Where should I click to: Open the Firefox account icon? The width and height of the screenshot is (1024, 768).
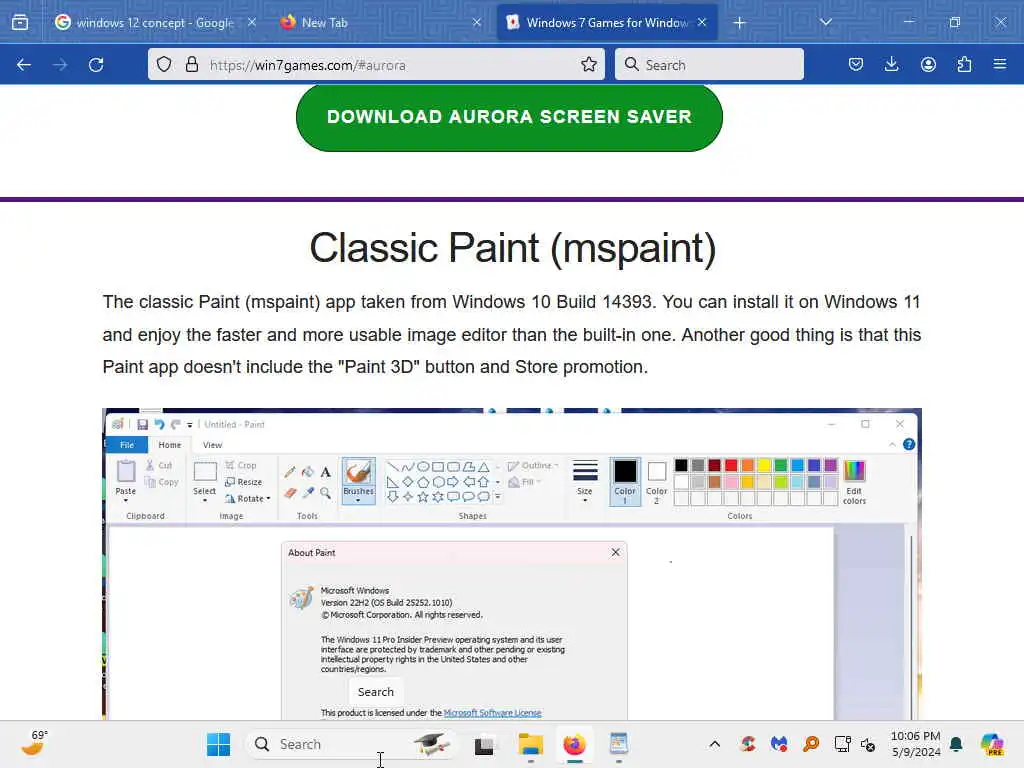click(x=928, y=64)
